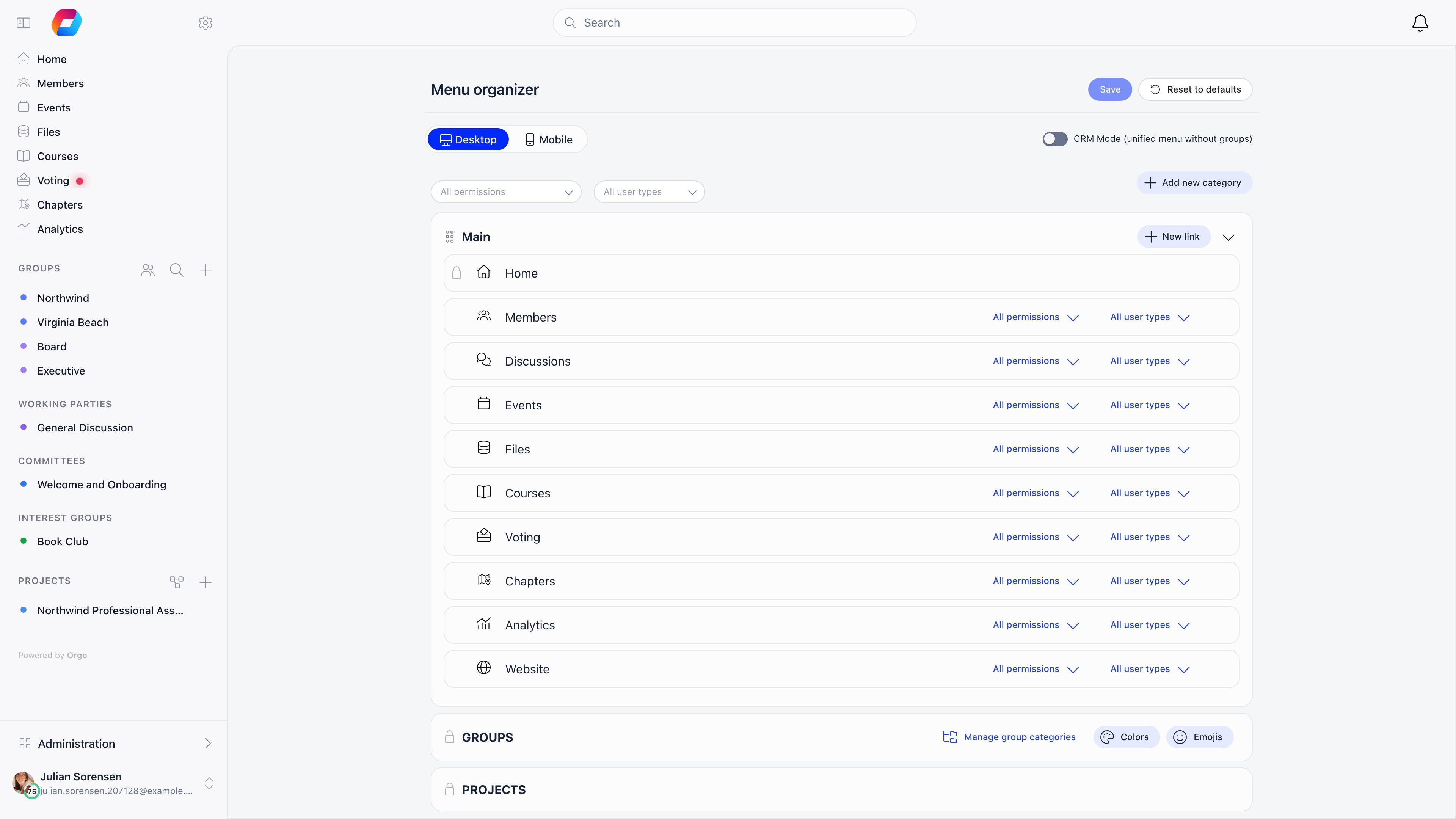The image size is (1456, 819).
Task: Switch to the Mobile tab
Action: 548,140
